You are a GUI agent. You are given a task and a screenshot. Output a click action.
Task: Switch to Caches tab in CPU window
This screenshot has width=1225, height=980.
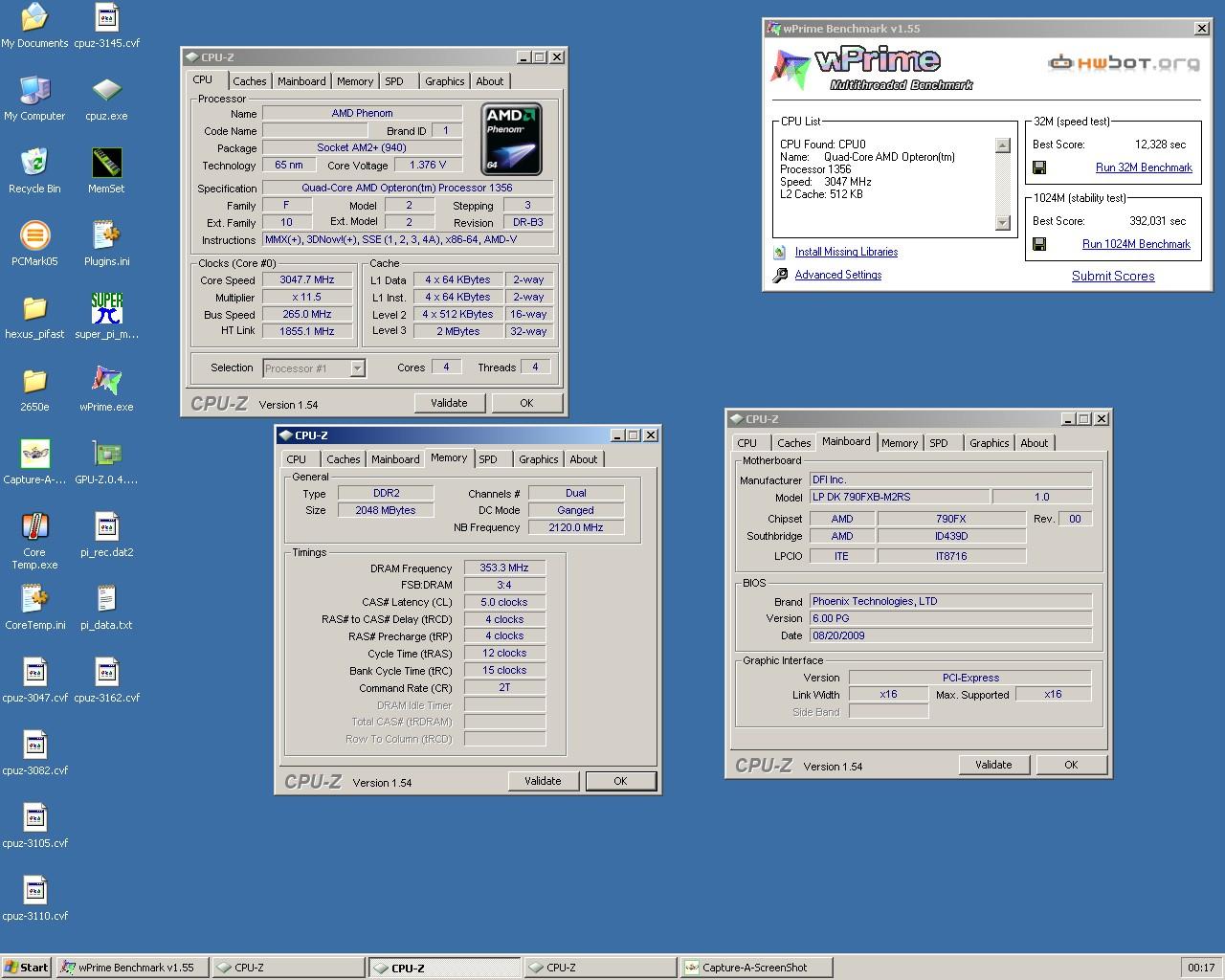coord(249,81)
